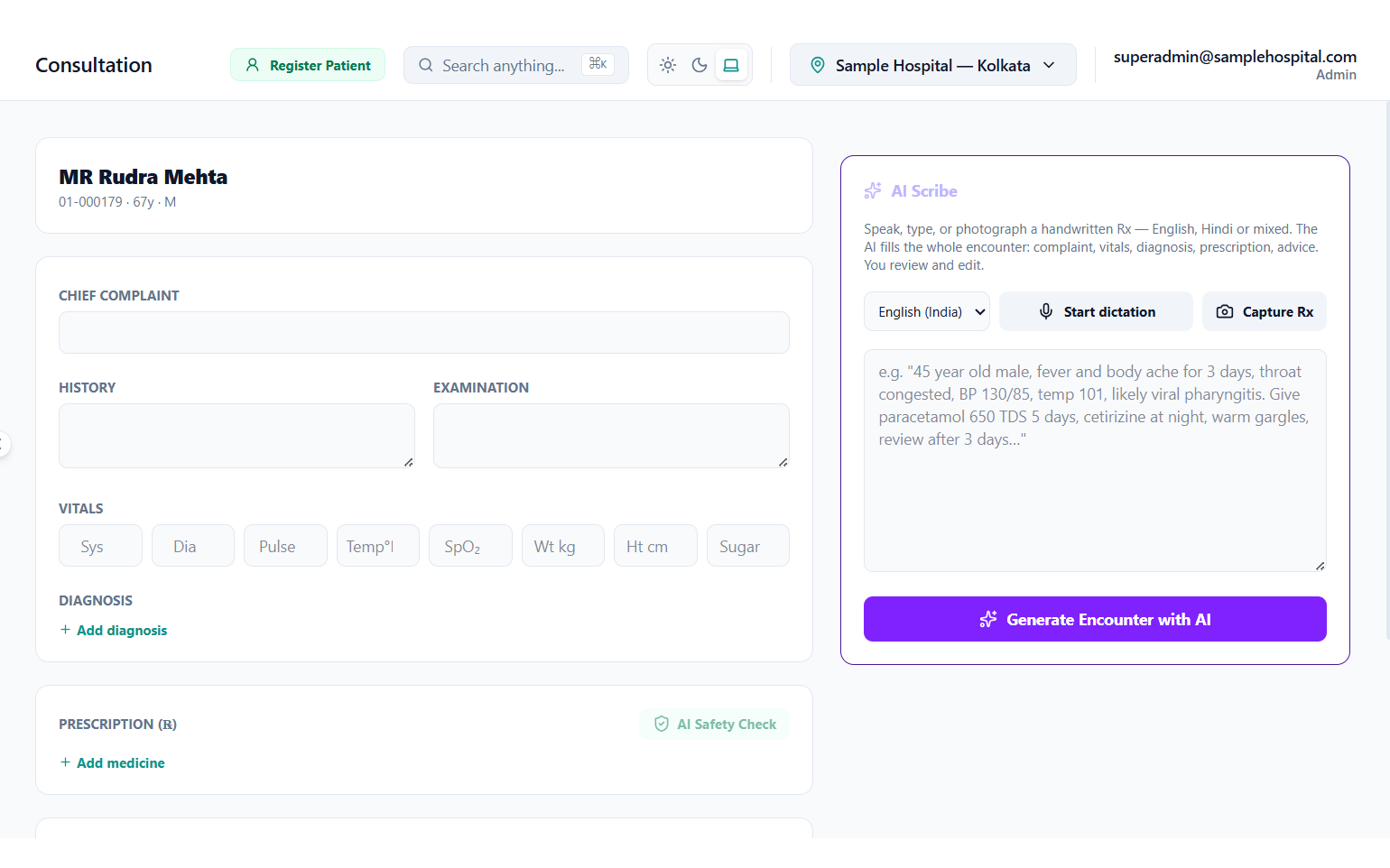Click Generate Encounter with AI
1390x868 pixels.
coord(1095,619)
